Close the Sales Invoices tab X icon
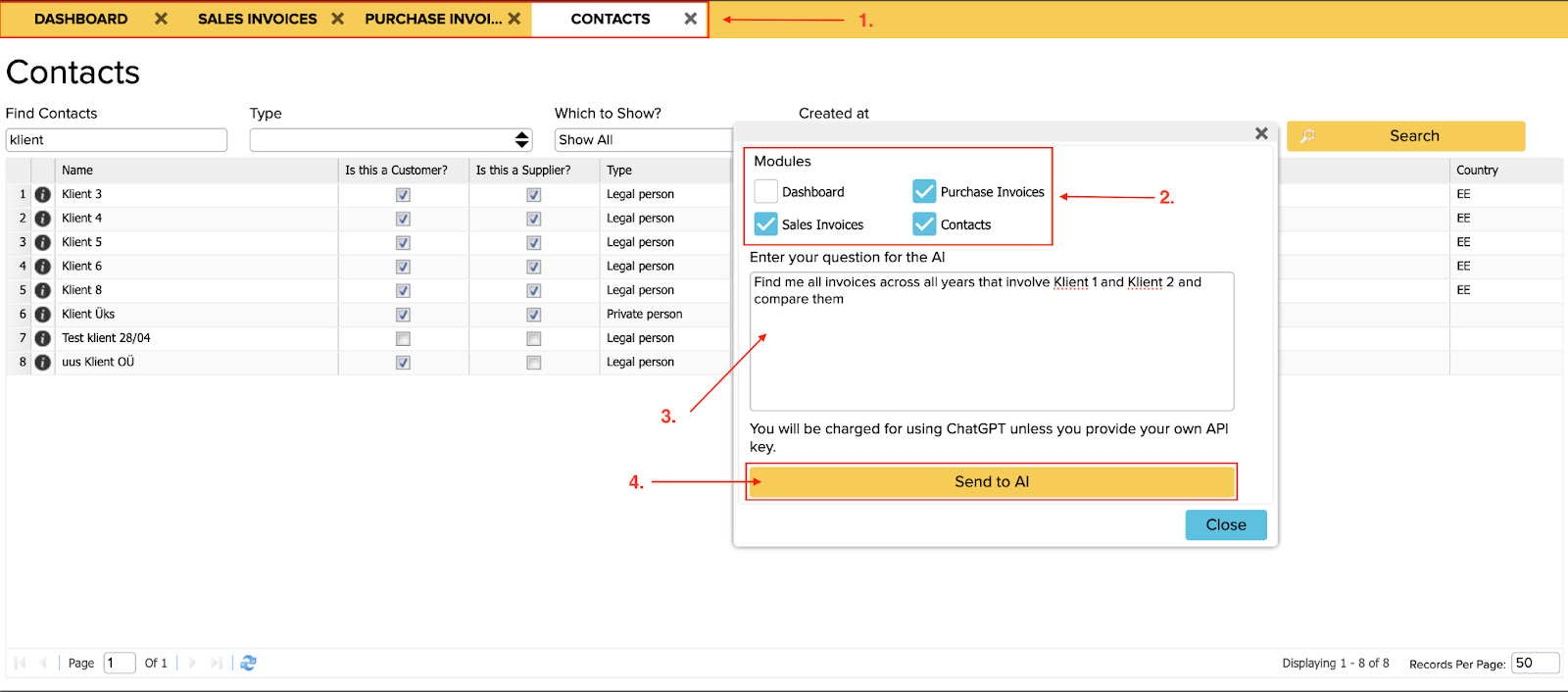The image size is (1568, 692). tap(337, 19)
